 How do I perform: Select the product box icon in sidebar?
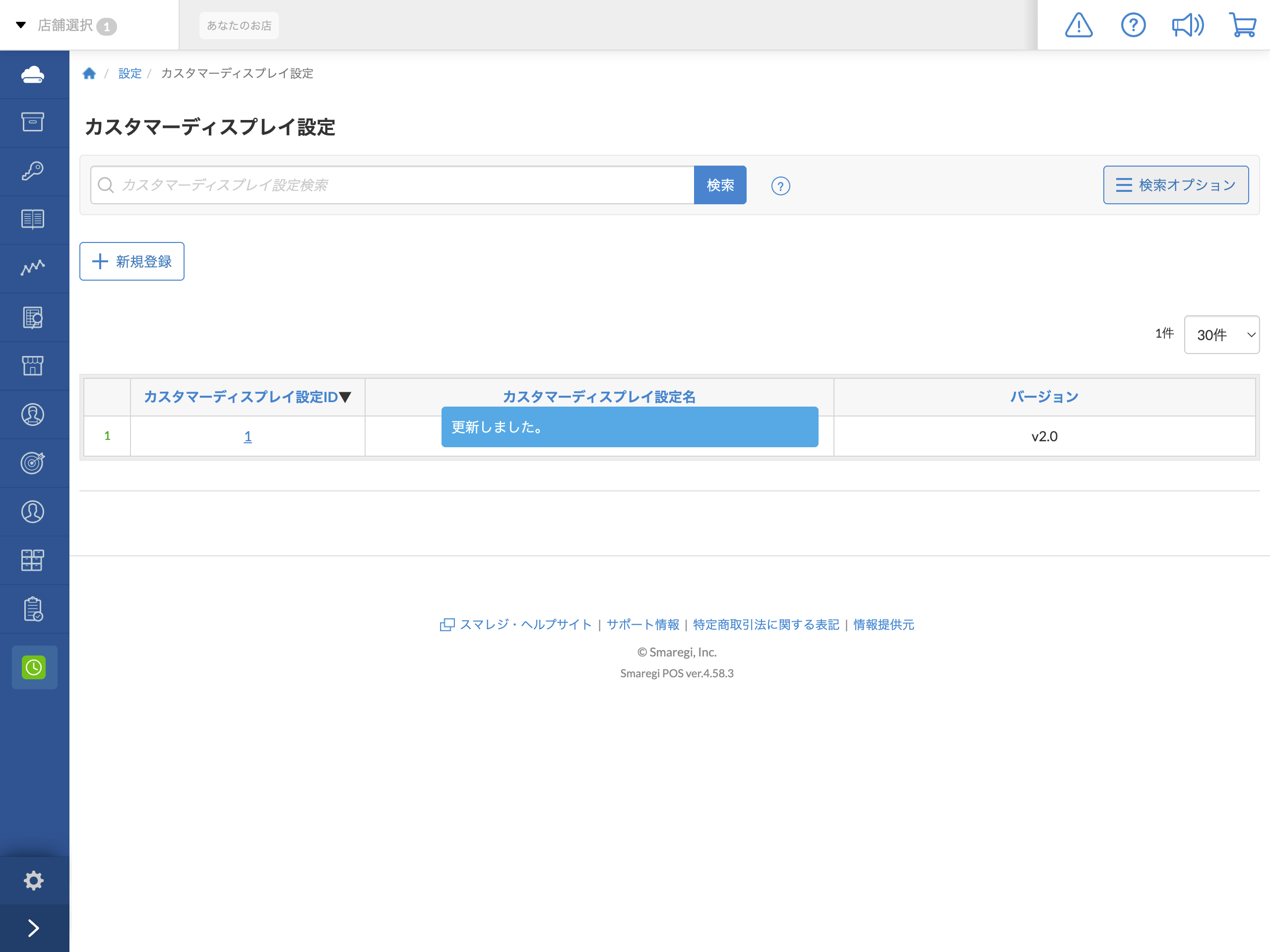(34, 121)
